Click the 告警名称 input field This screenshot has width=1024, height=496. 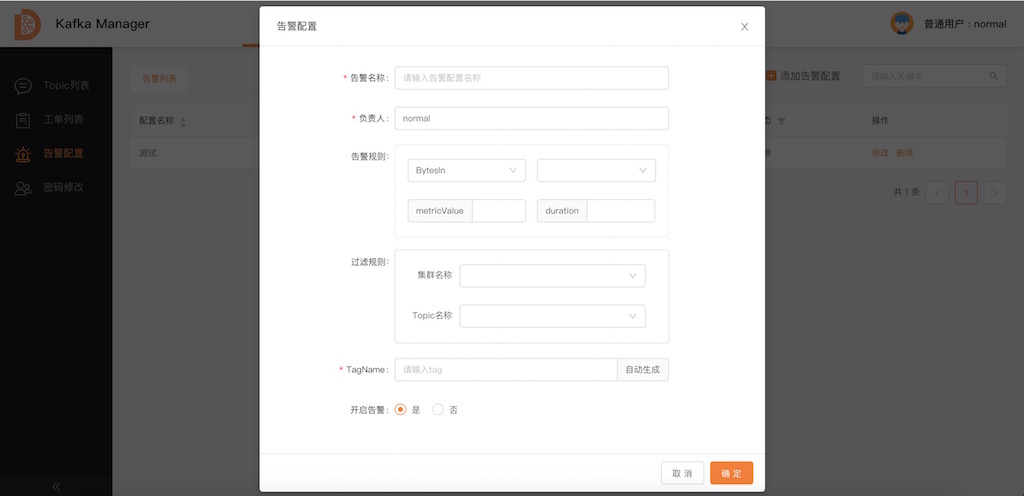coord(531,78)
